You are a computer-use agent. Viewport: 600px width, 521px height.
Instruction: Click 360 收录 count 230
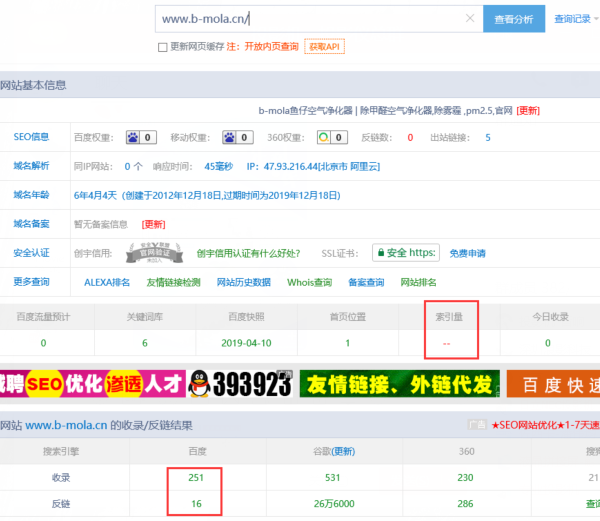pyautogui.click(x=465, y=477)
